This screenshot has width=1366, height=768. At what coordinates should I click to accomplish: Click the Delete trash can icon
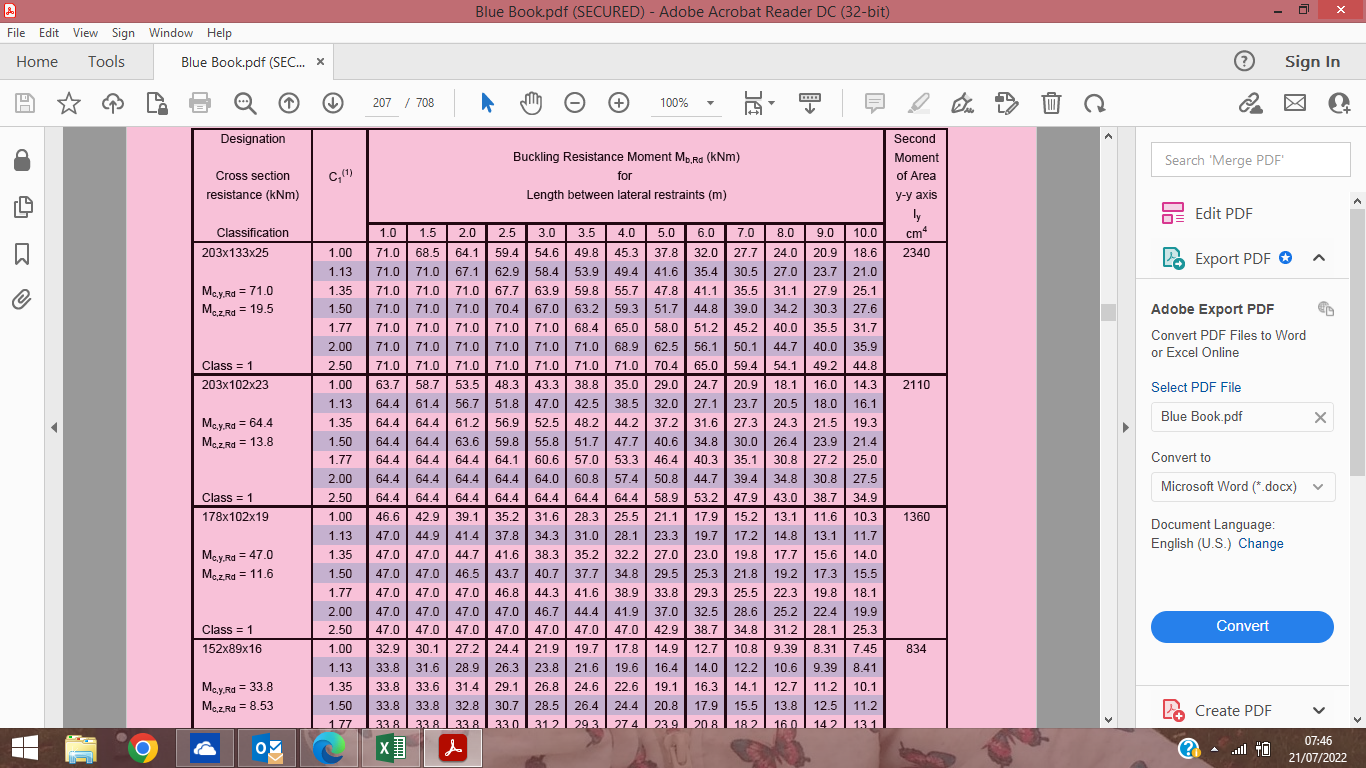click(x=1051, y=103)
